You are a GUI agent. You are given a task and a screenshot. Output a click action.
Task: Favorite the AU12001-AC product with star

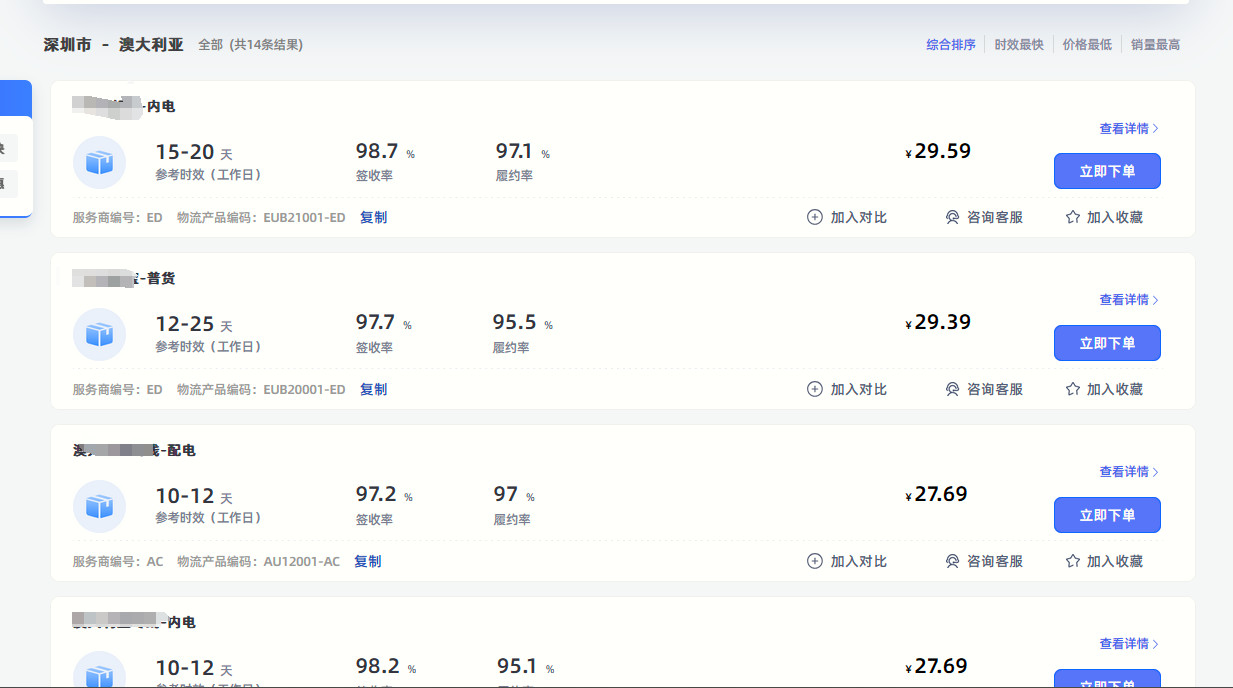pos(1104,561)
